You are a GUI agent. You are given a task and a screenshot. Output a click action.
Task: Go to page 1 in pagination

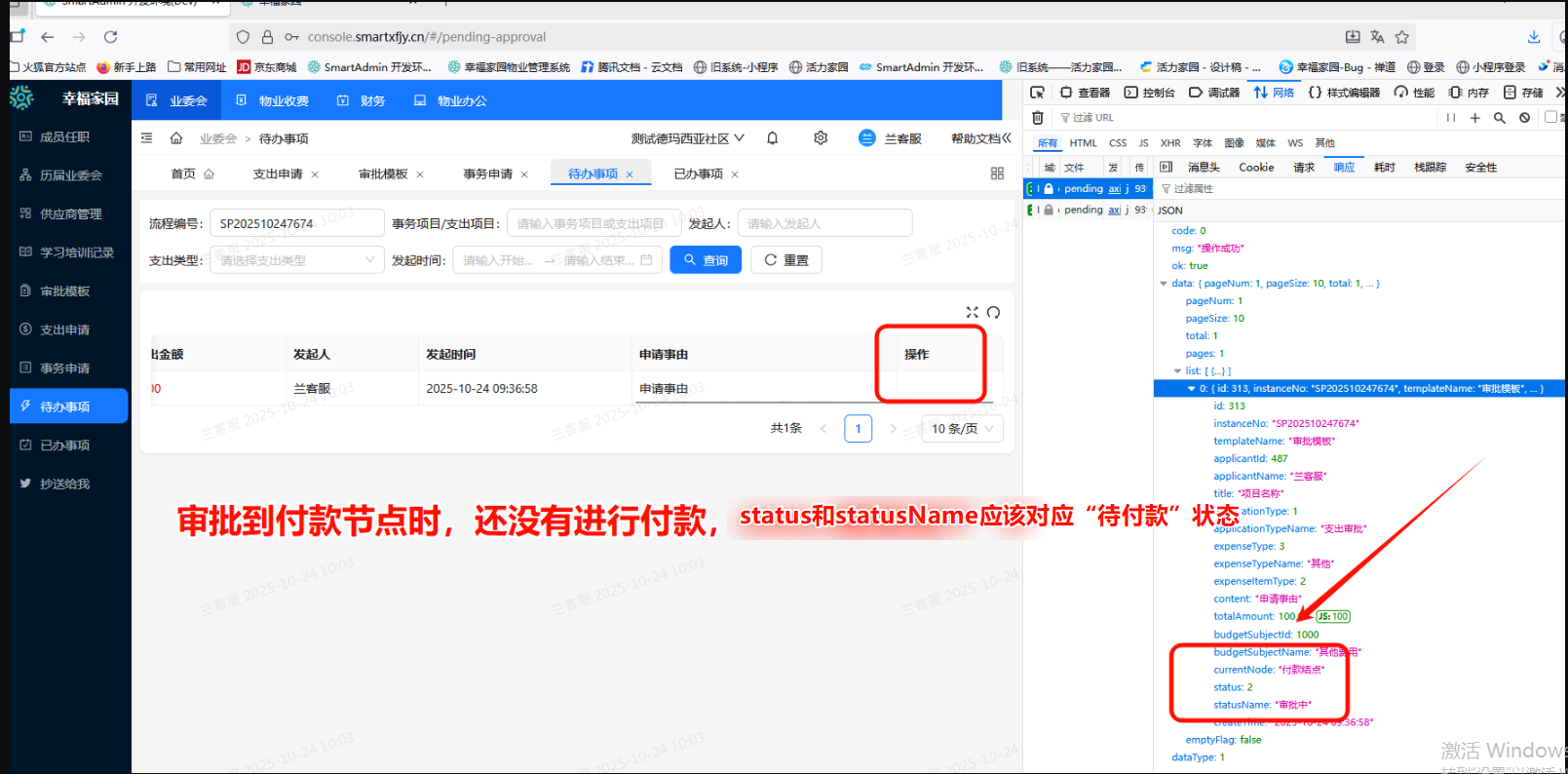pos(859,428)
